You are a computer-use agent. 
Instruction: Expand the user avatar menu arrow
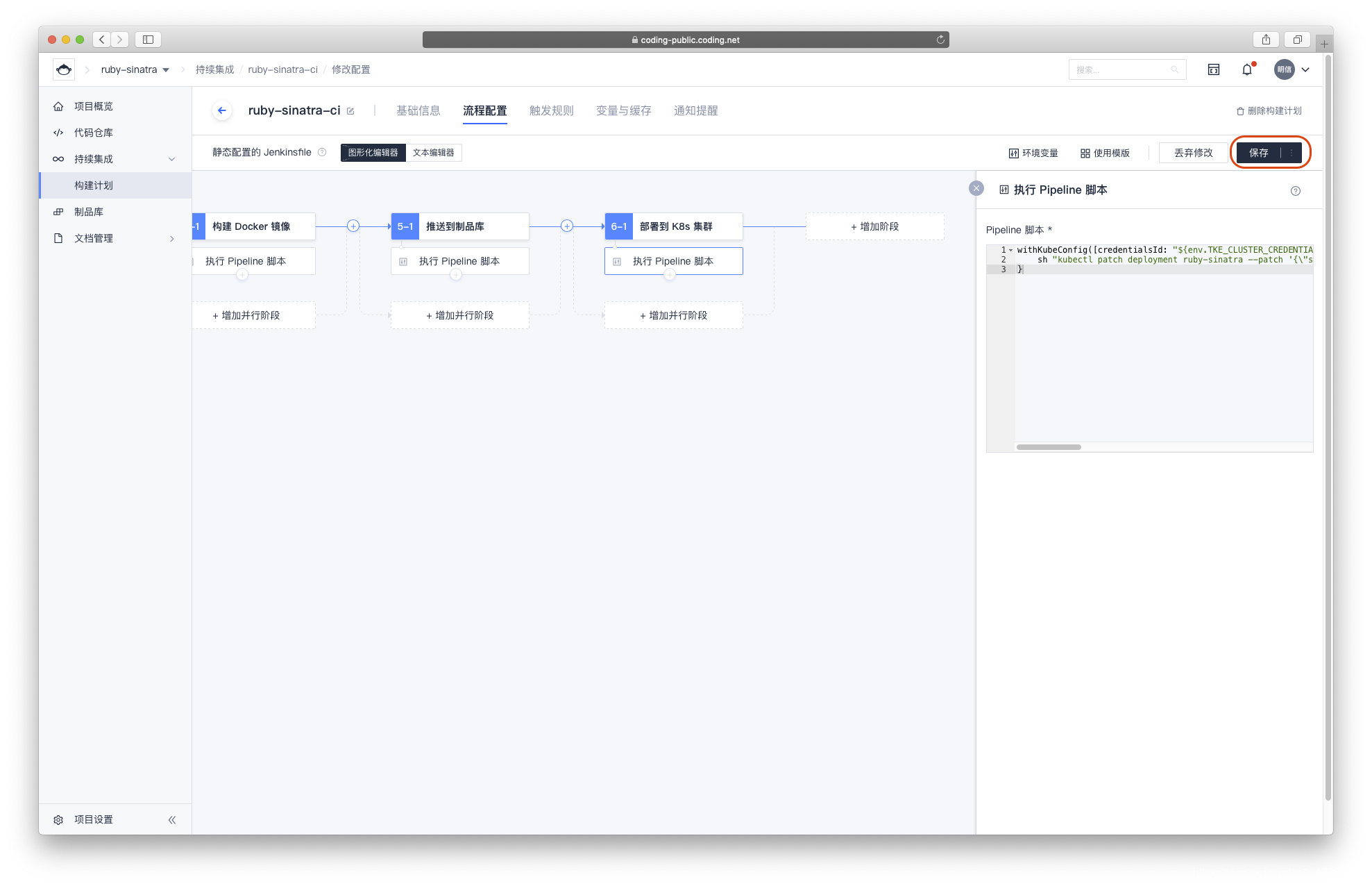click(1305, 69)
